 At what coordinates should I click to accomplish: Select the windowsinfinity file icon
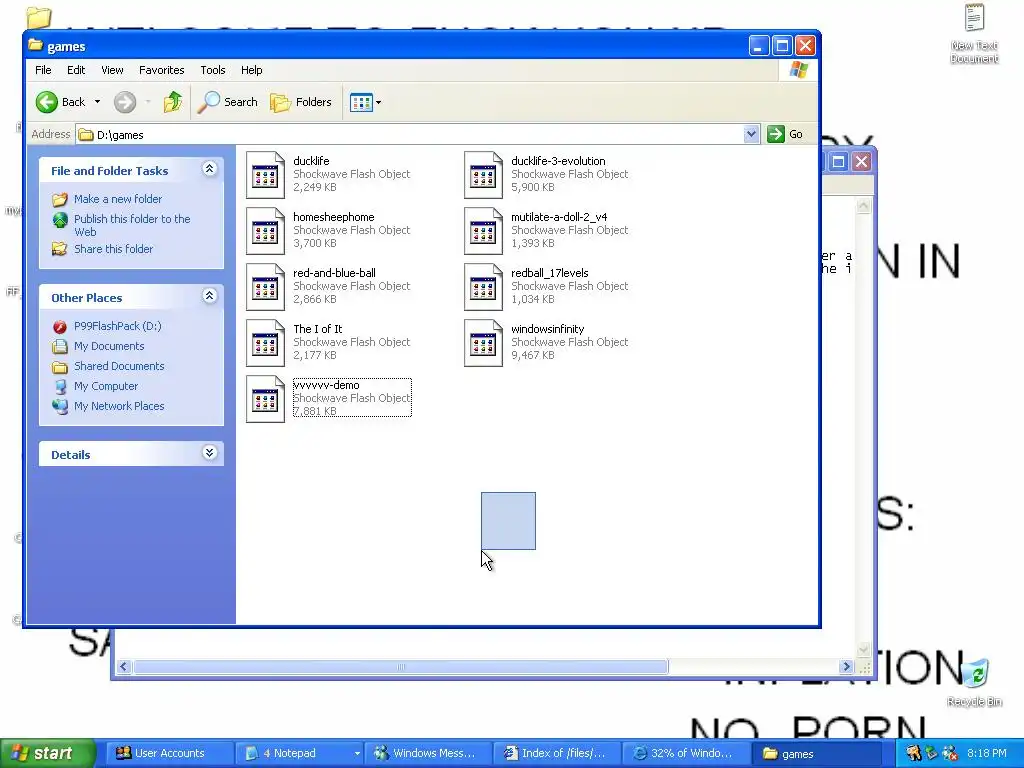[483, 343]
